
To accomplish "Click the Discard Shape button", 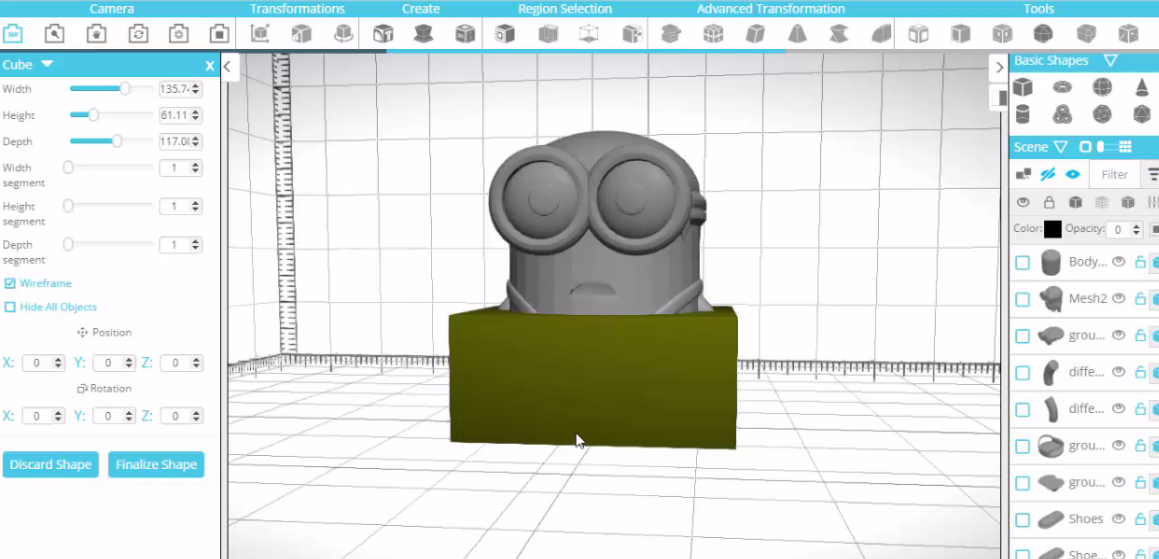I will click(50, 464).
